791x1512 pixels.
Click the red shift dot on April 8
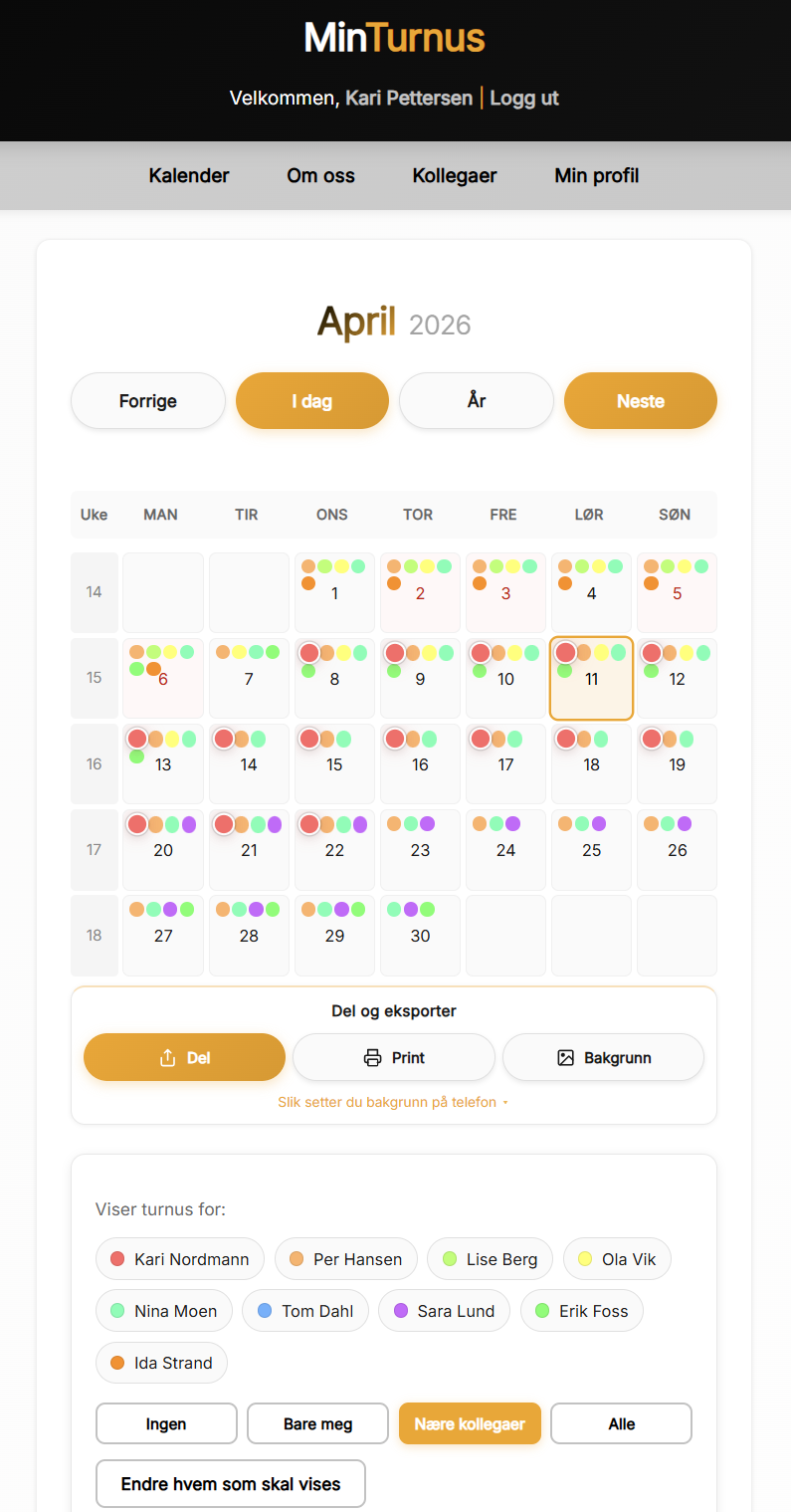[308, 653]
